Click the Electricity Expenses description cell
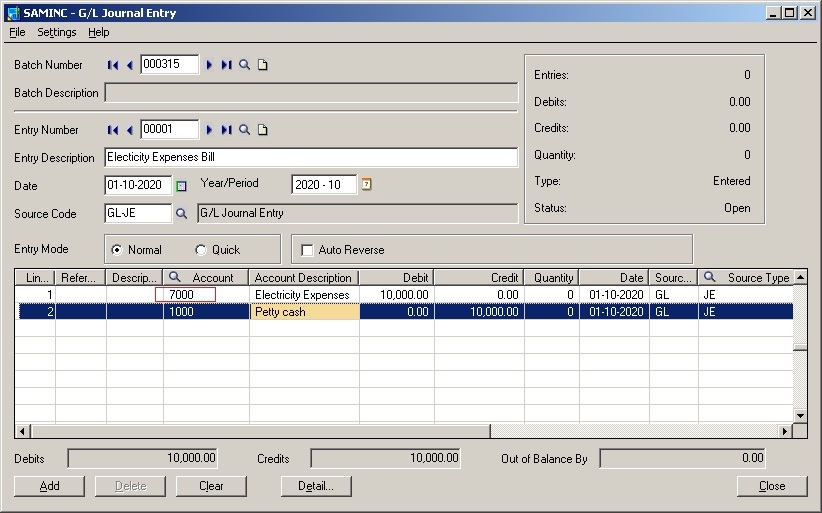The width and height of the screenshot is (822, 513). tap(305, 295)
